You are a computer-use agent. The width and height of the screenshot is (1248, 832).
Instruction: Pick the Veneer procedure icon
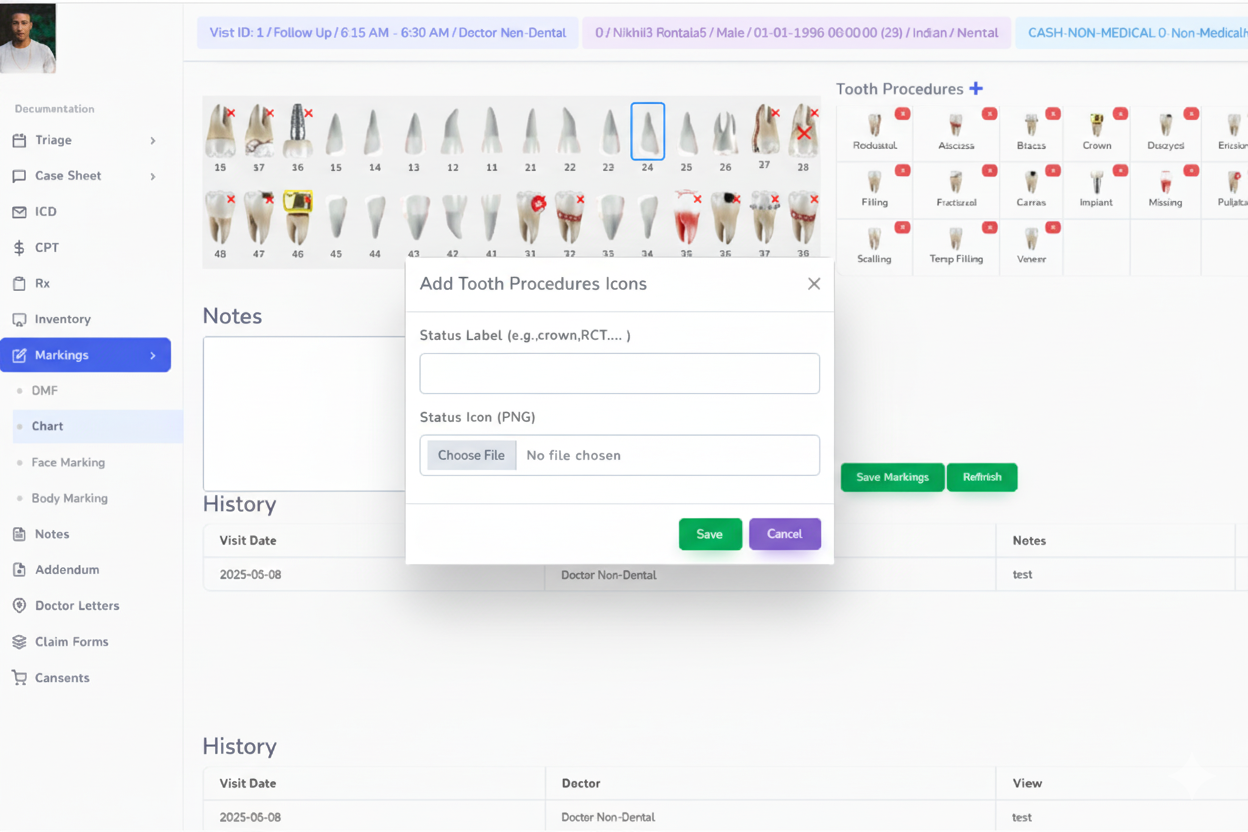pos(1031,239)
